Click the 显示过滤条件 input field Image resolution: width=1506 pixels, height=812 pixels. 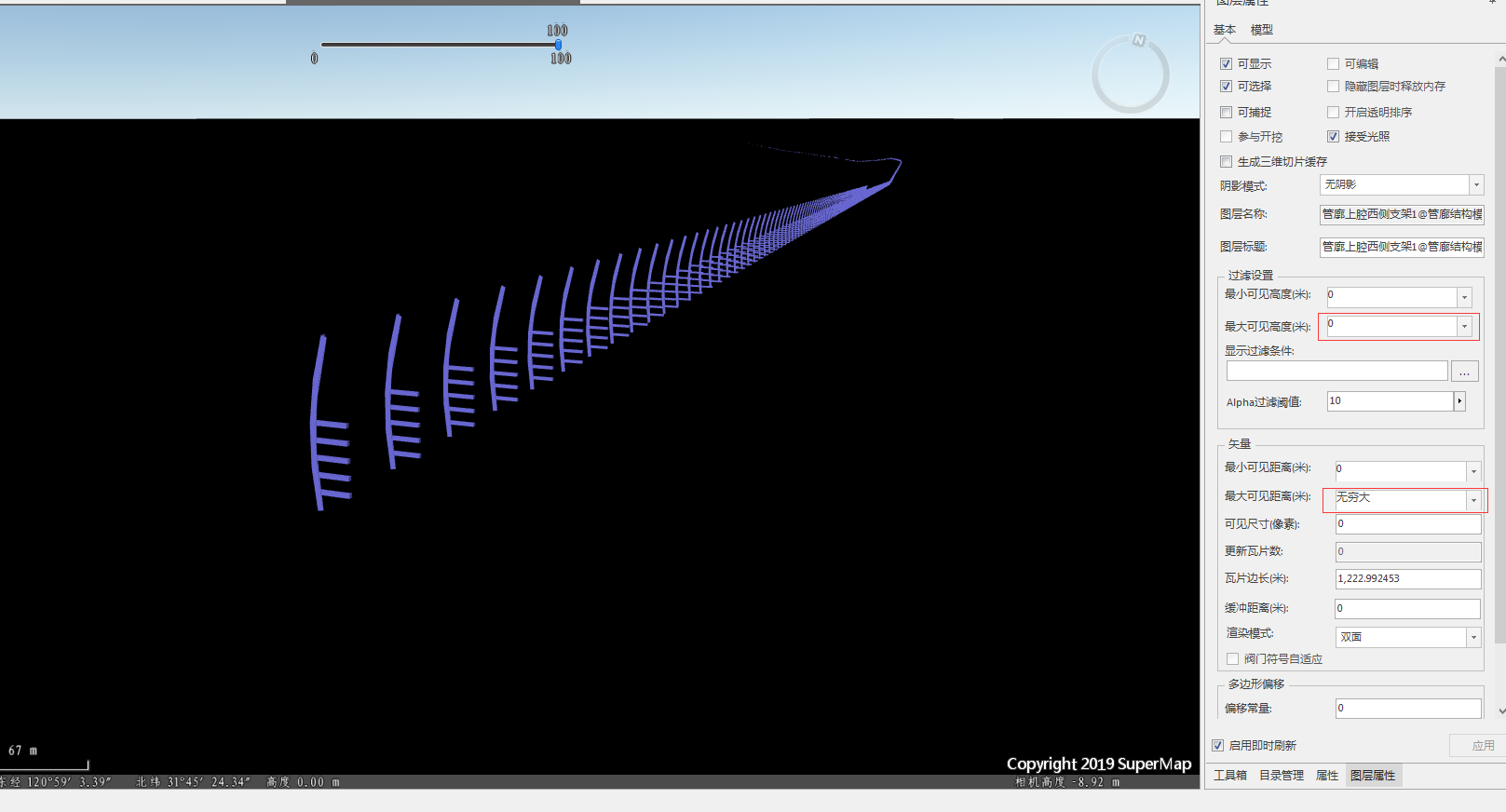click(1337, 372)
